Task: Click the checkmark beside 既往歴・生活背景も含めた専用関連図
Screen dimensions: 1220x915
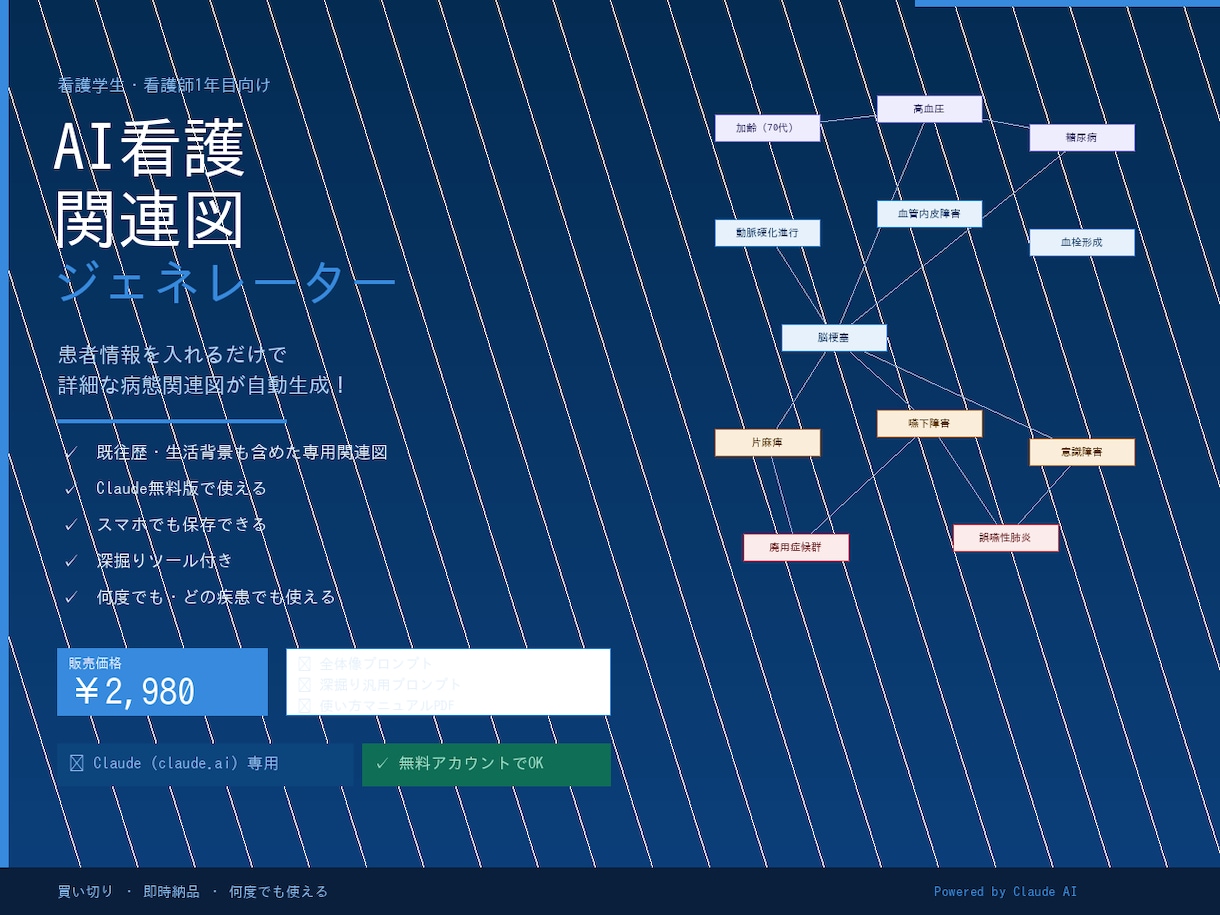Action: point(71,453)
